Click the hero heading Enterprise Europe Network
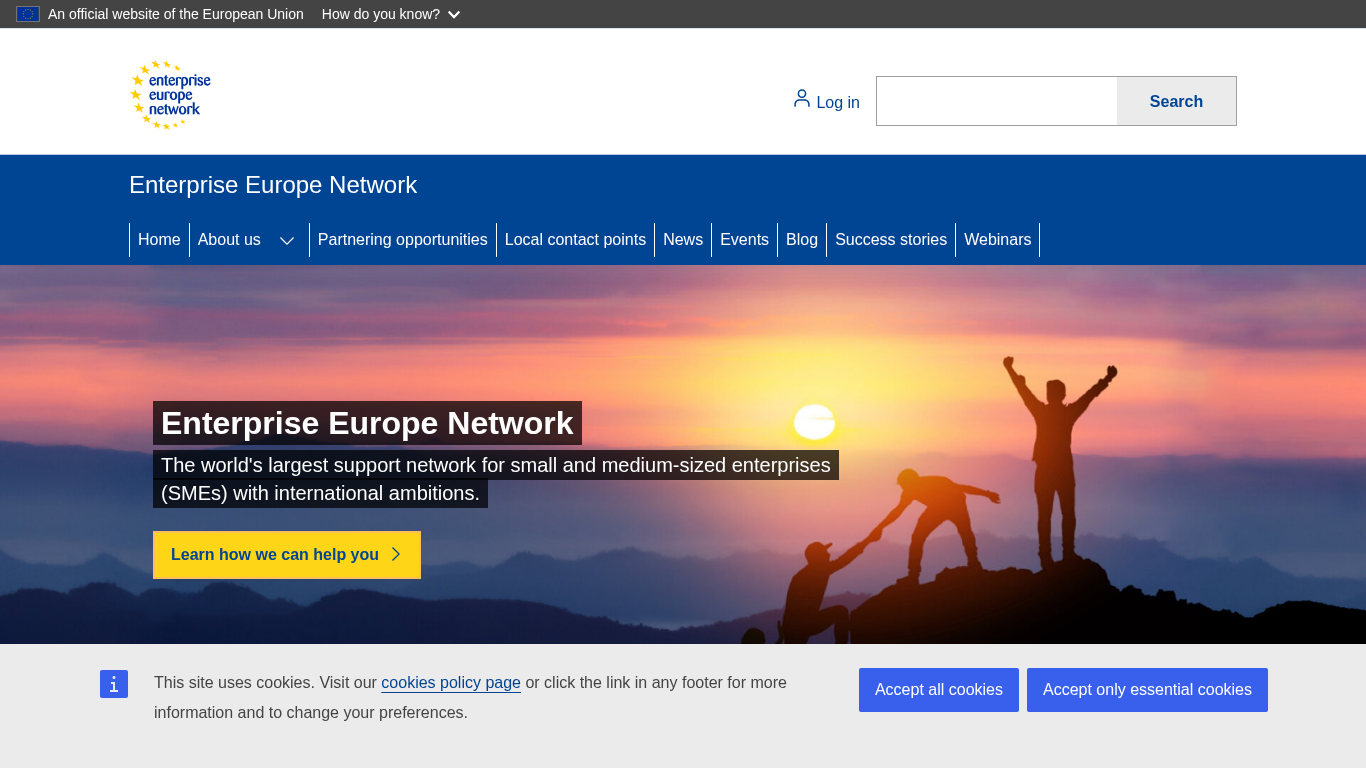1366x768 pixels. tap(367, 423)
